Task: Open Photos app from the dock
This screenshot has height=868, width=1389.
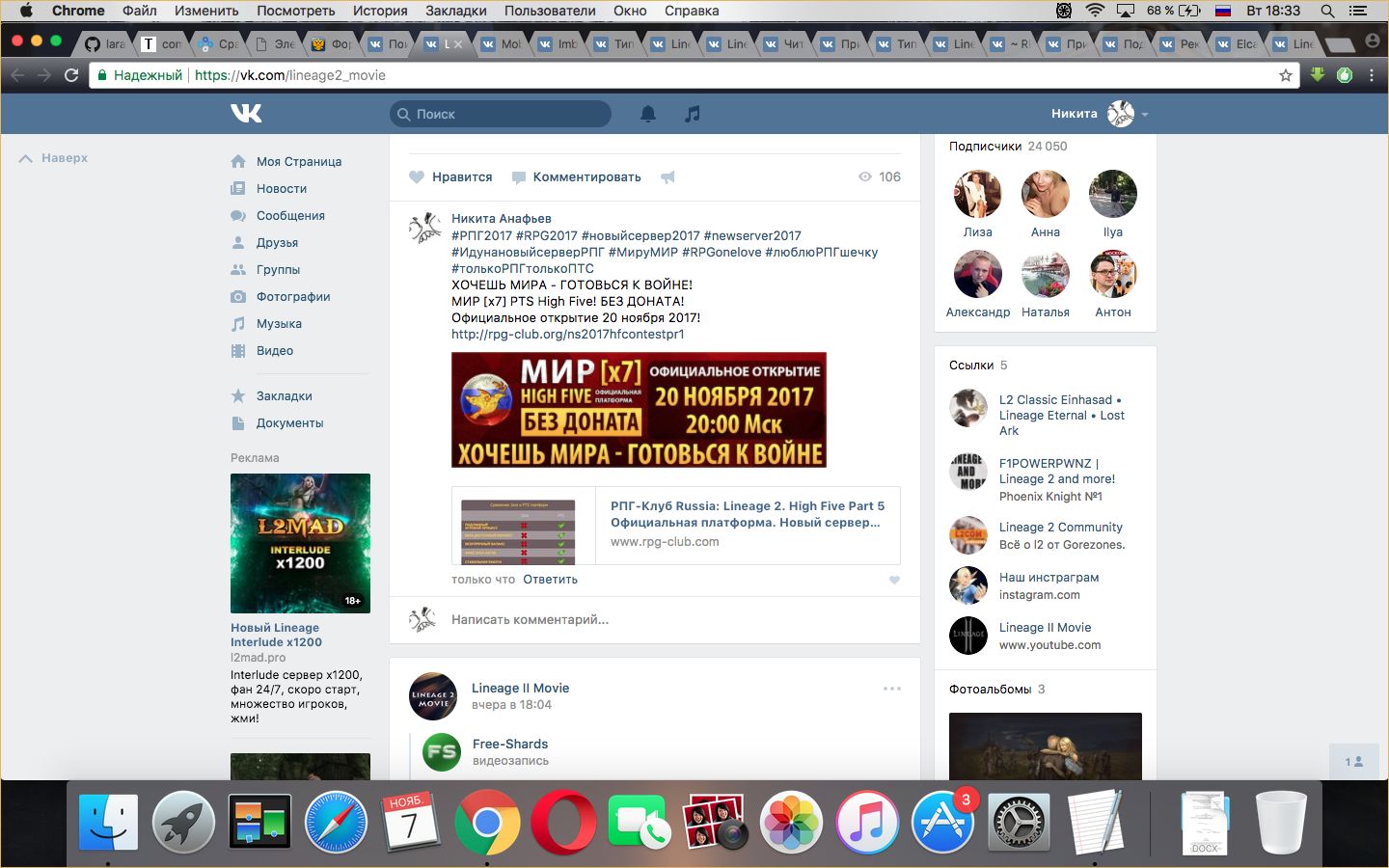Action: 791,822
